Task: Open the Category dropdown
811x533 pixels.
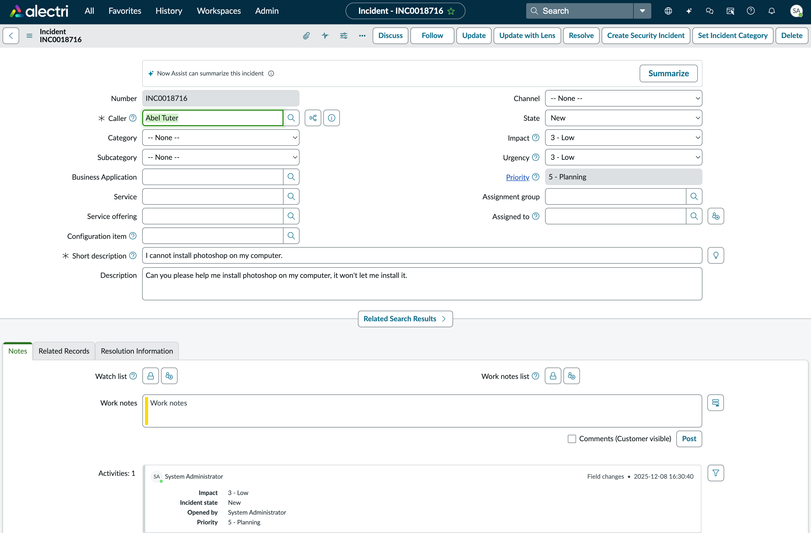Action: [x=220, y=138]
